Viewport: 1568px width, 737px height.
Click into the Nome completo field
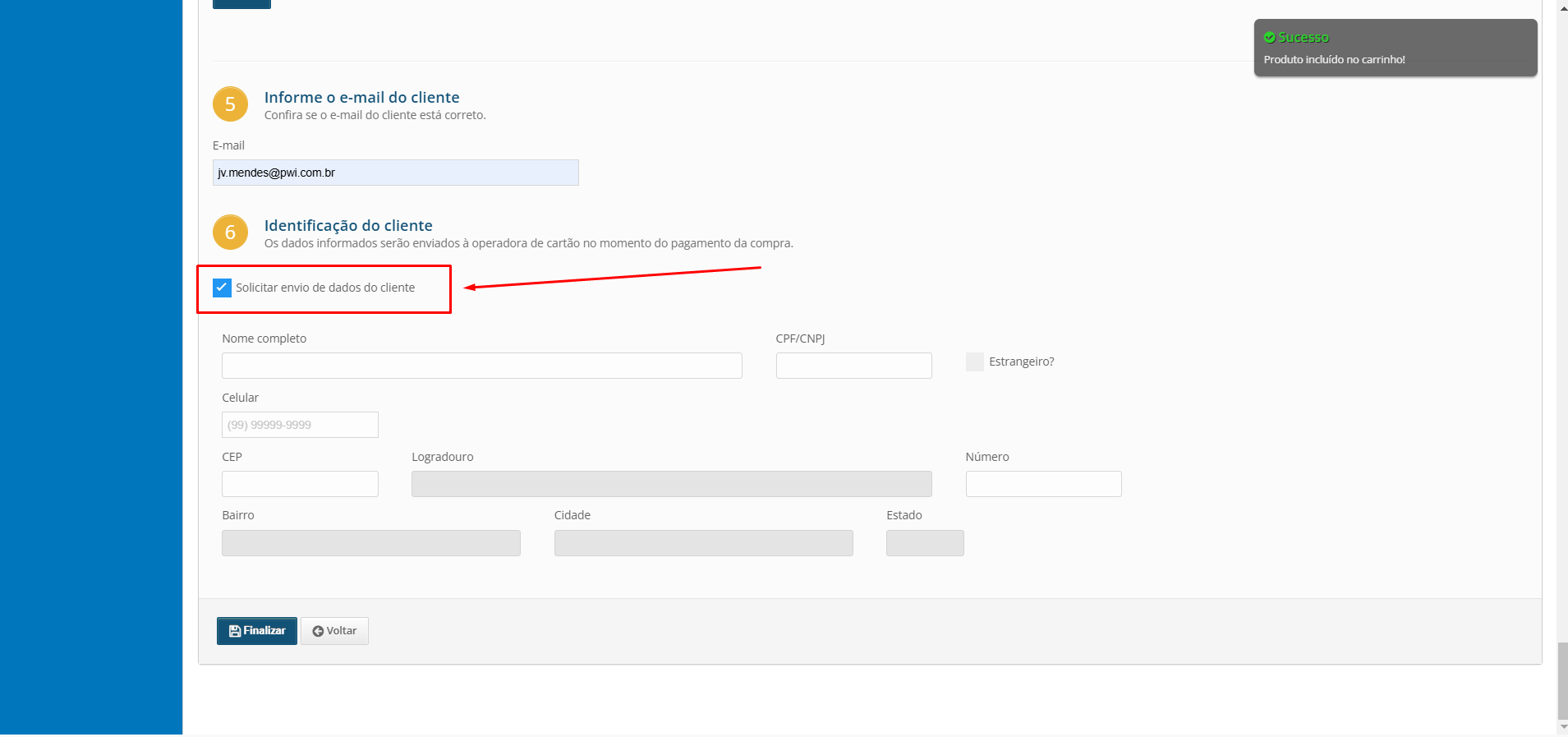pos(481,366)
